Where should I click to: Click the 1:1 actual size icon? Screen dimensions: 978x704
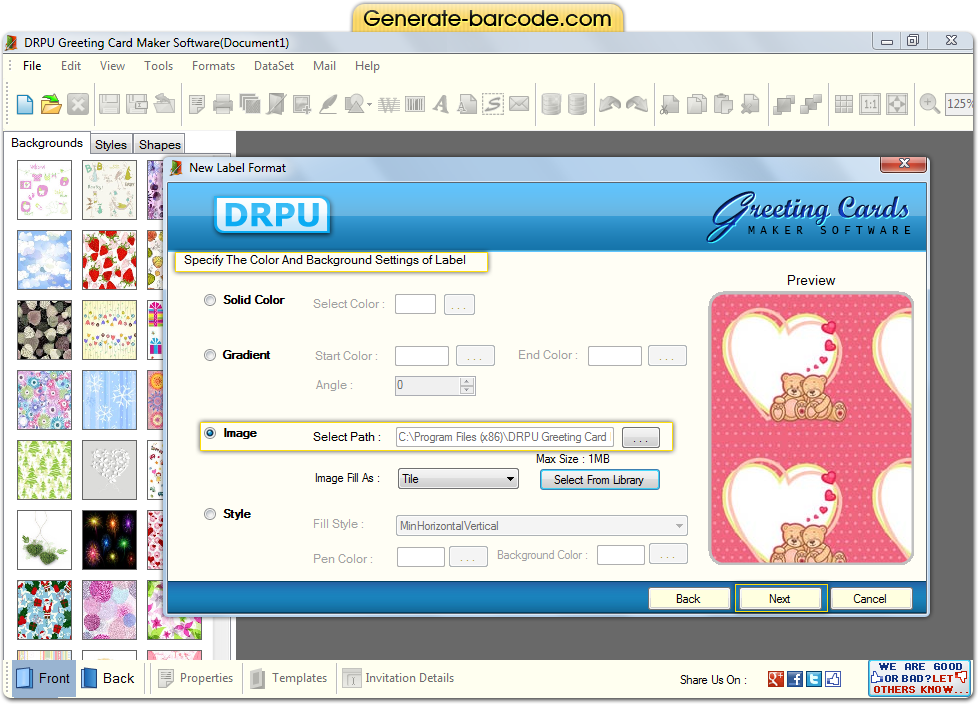(870, 104)
